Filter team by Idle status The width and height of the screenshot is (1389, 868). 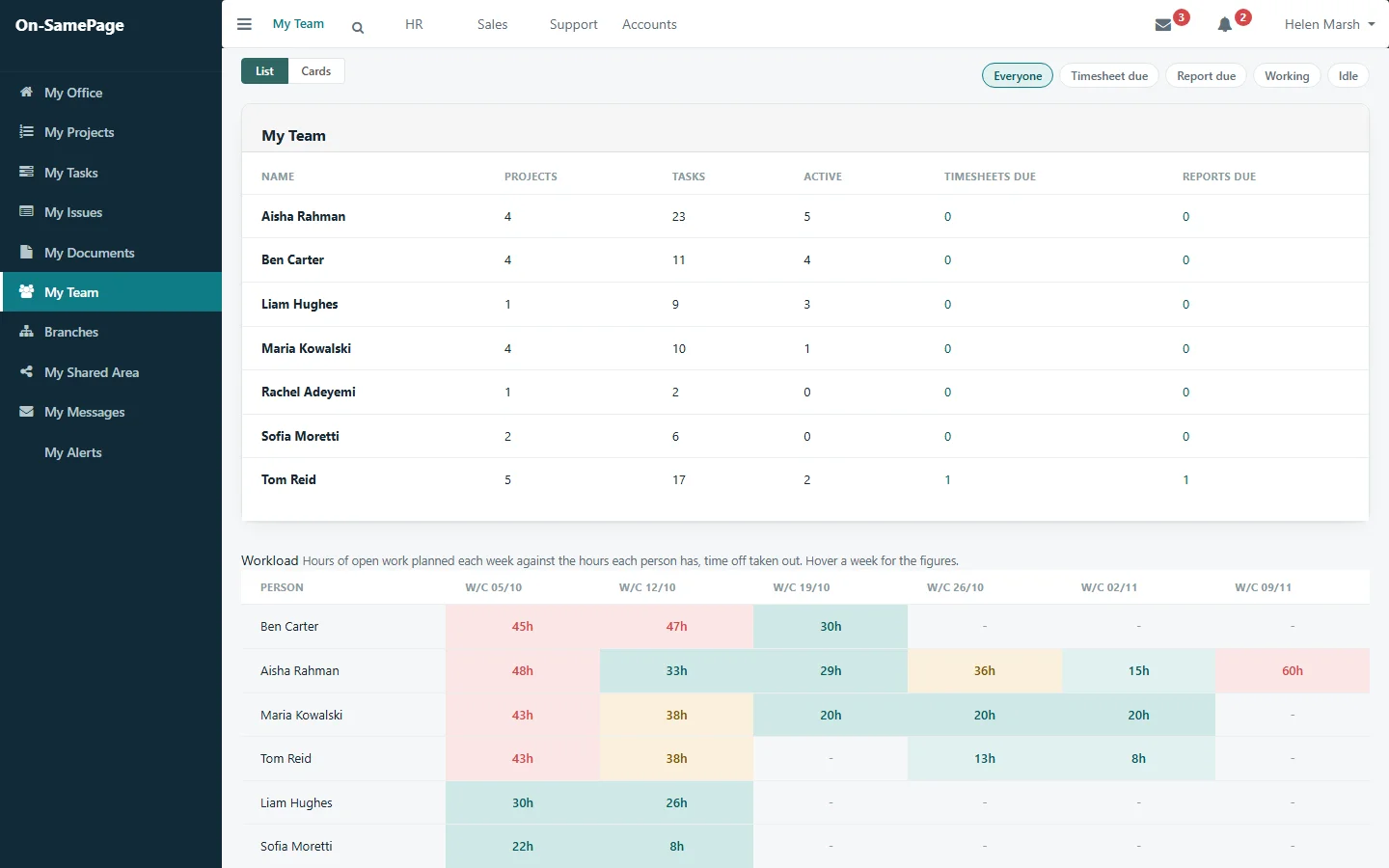(1348, 76)
